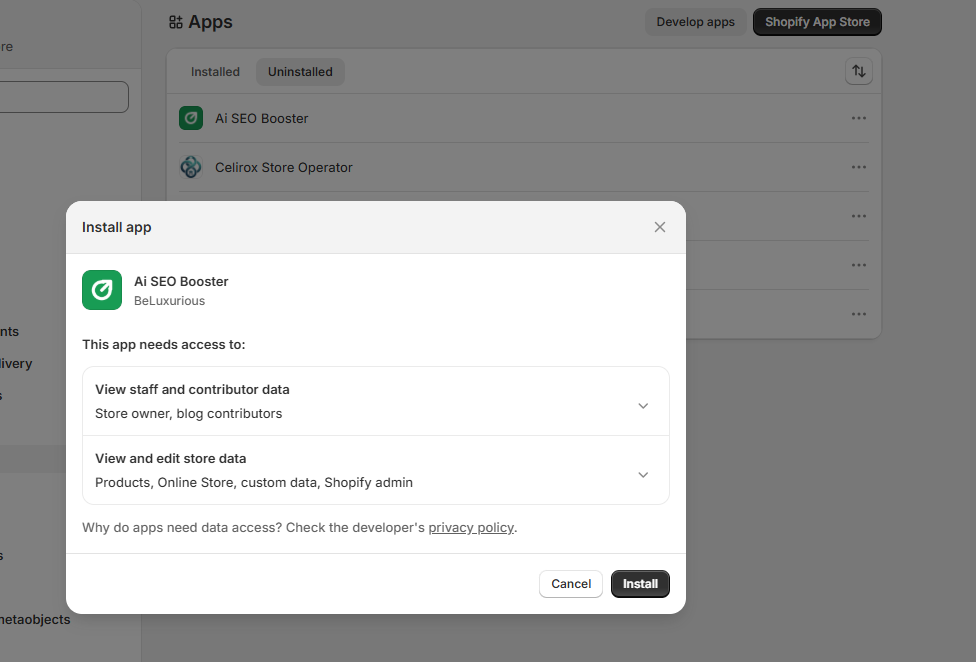The height and width of the screenshot is (662, 976).
Task: Click the sort arrows icon button
Action: tap(858, 71)
